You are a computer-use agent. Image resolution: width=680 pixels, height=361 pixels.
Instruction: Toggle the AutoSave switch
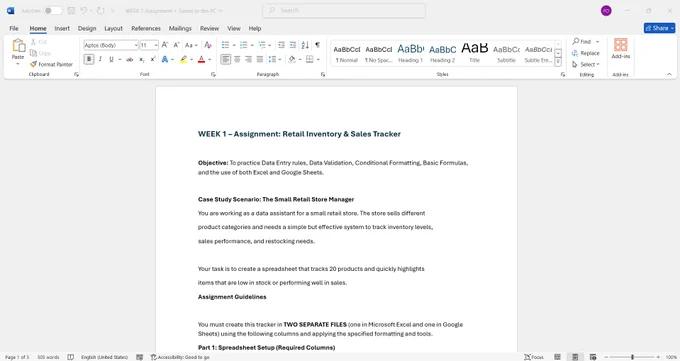point(53,10)
